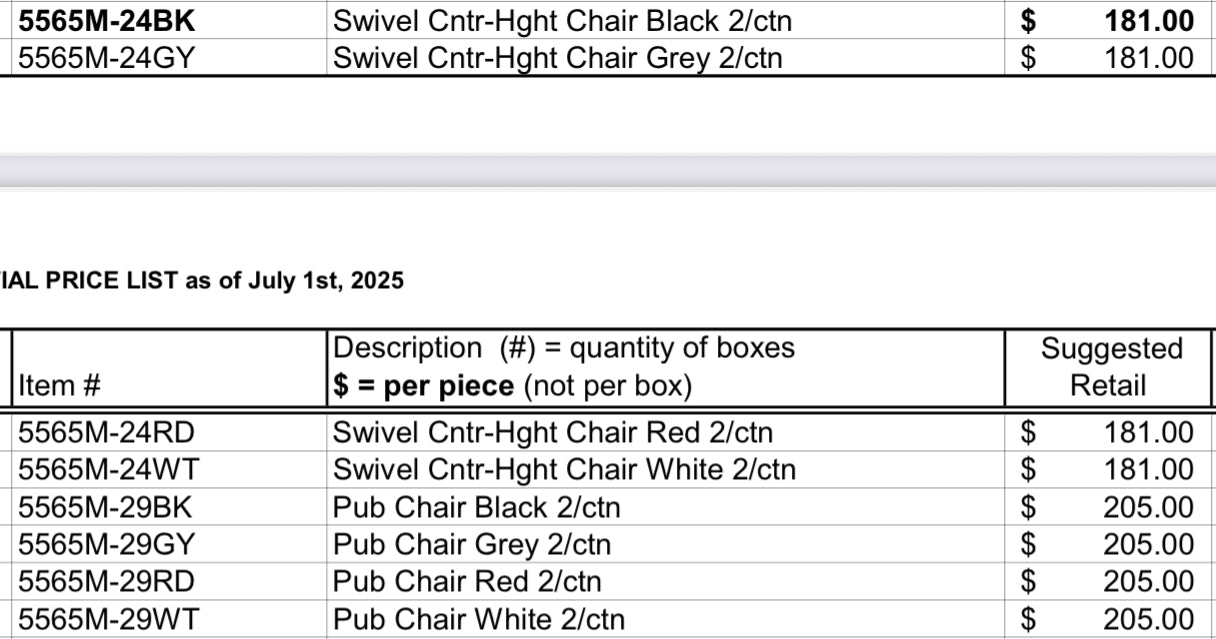Select the Pub Chair Black description

point(476,507)
